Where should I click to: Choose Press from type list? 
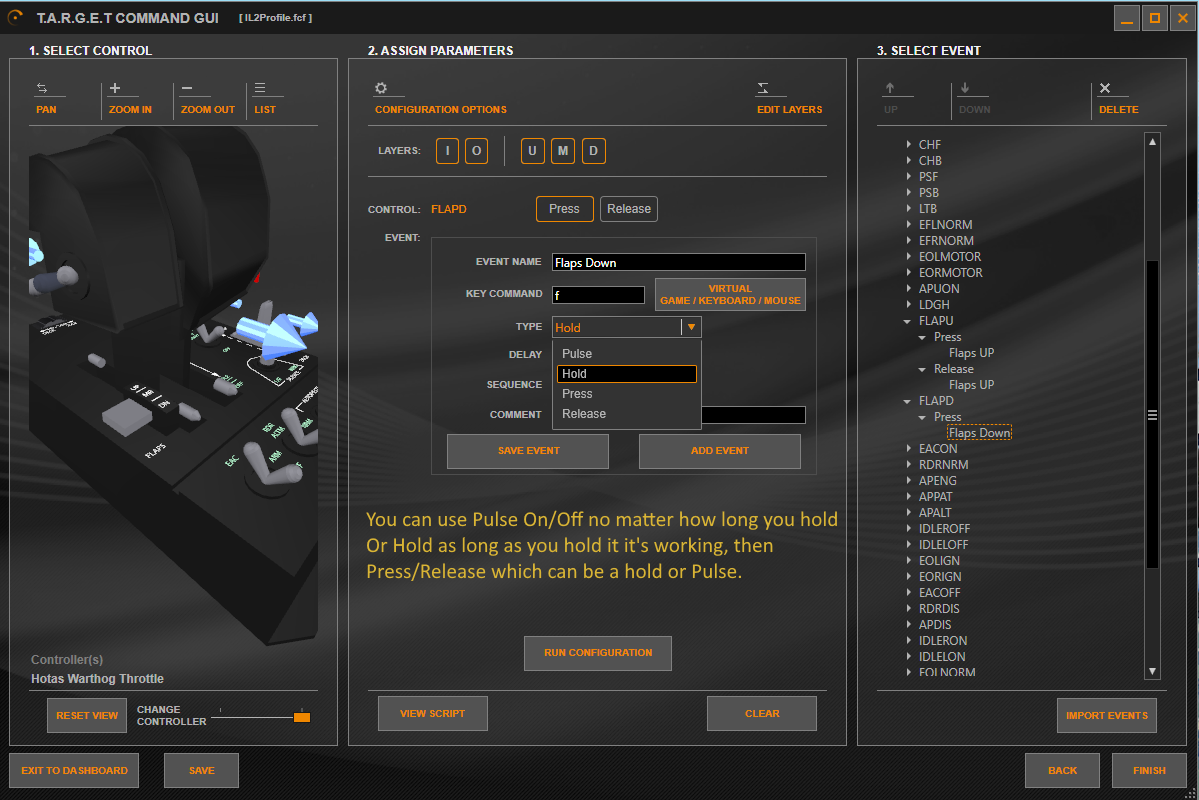coord(626,393)
